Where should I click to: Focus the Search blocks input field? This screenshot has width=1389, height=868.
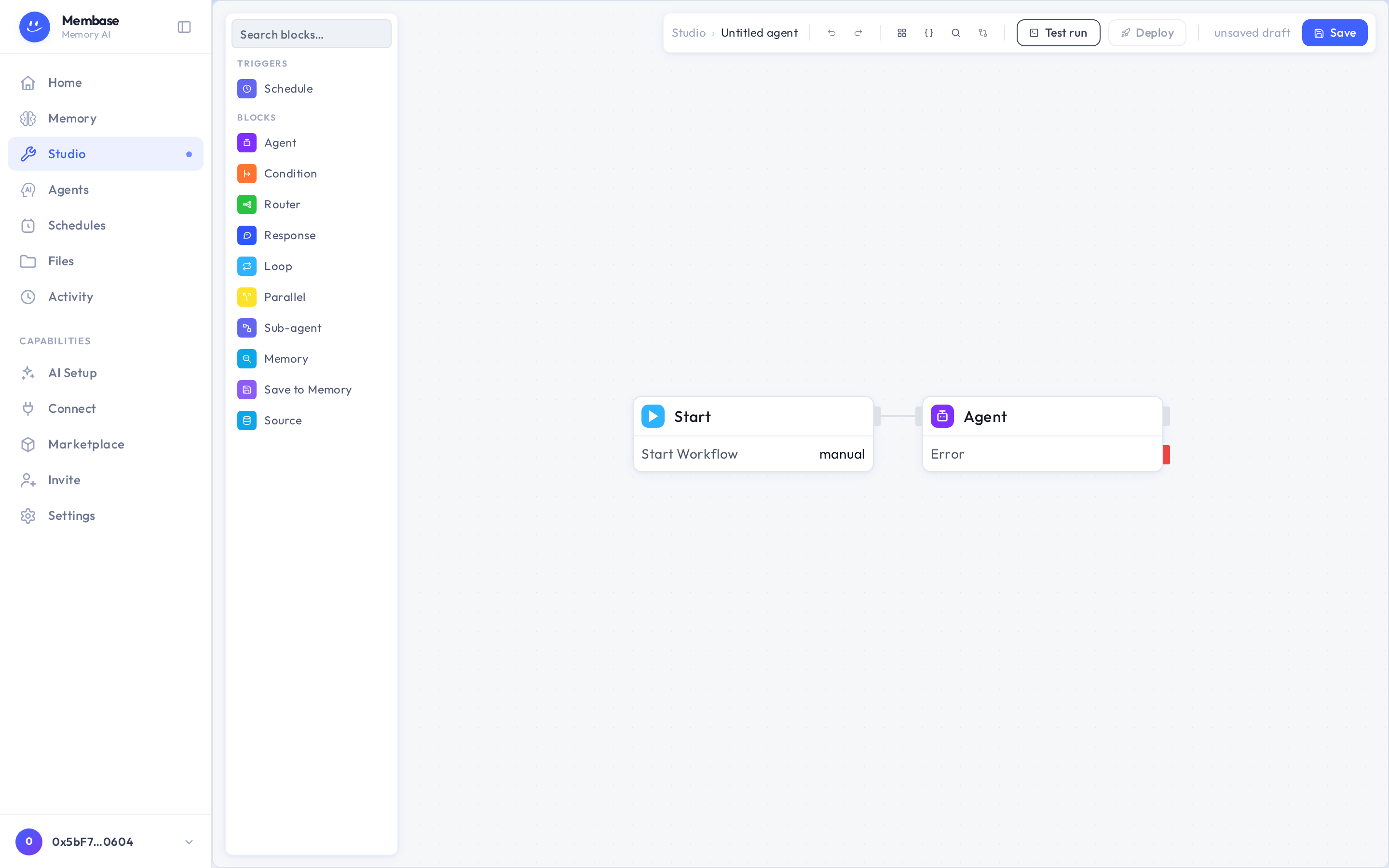pos(311,34)
